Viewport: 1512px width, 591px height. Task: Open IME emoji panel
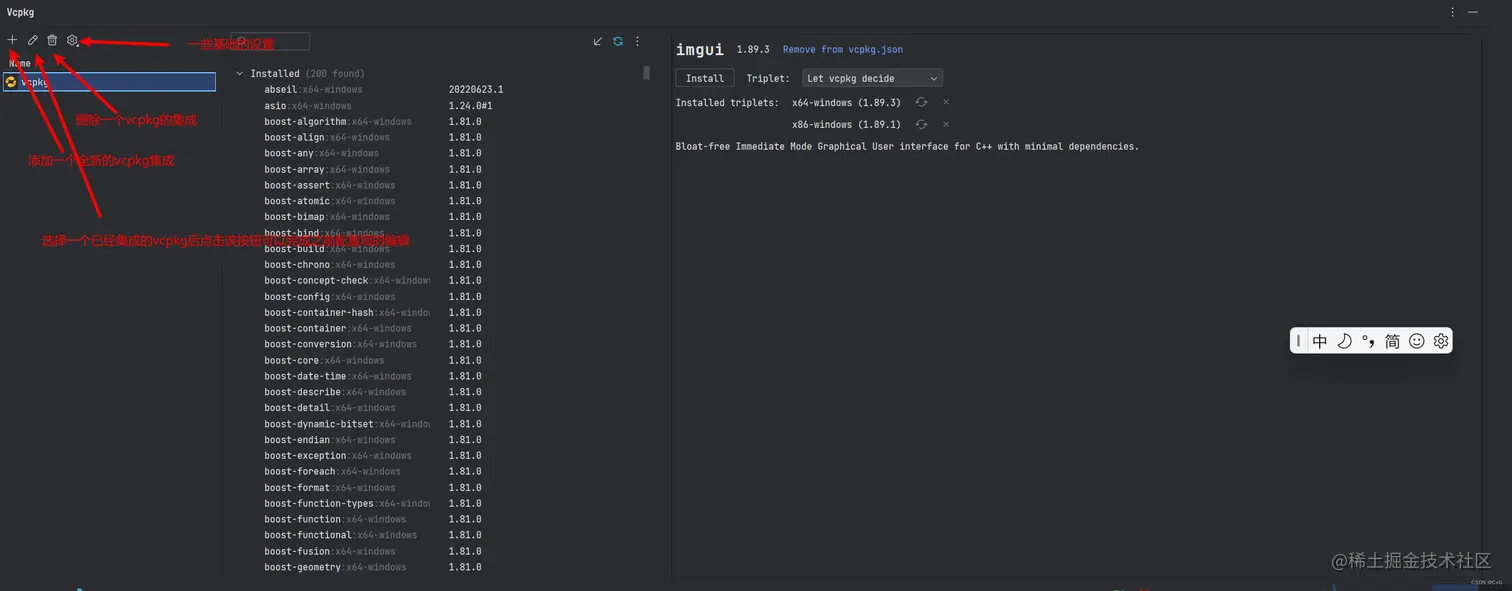click(1416, 341)
